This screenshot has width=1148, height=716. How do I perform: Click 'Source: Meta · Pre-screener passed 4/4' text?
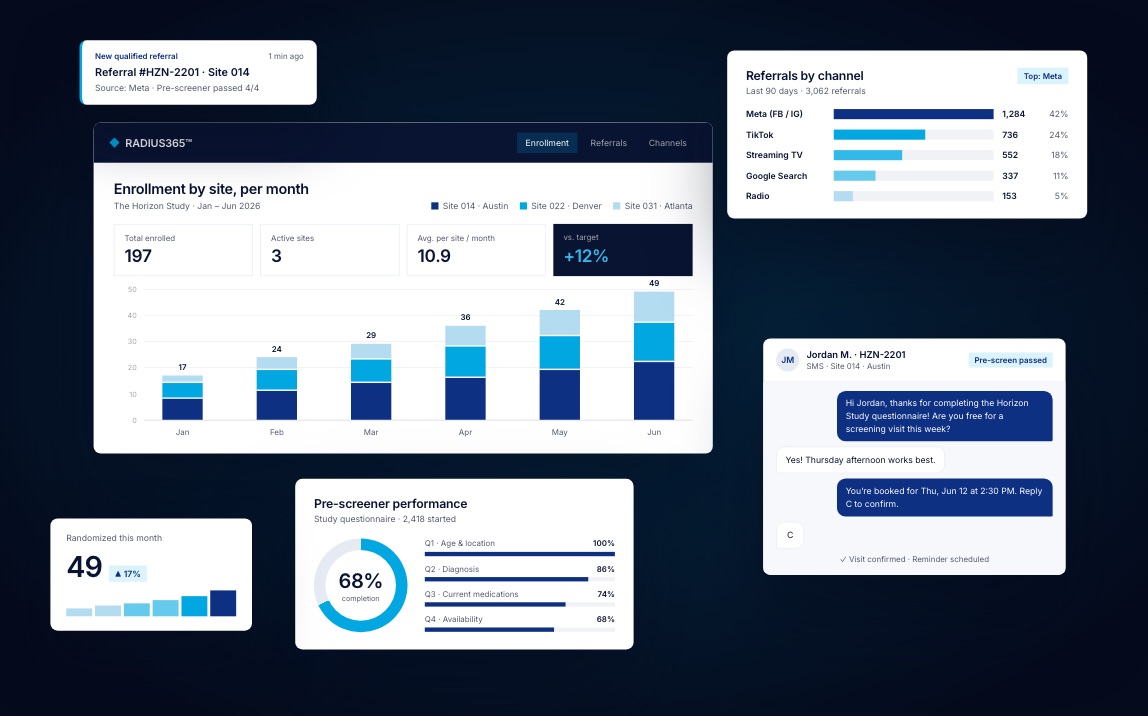click(x=177, y=88)
